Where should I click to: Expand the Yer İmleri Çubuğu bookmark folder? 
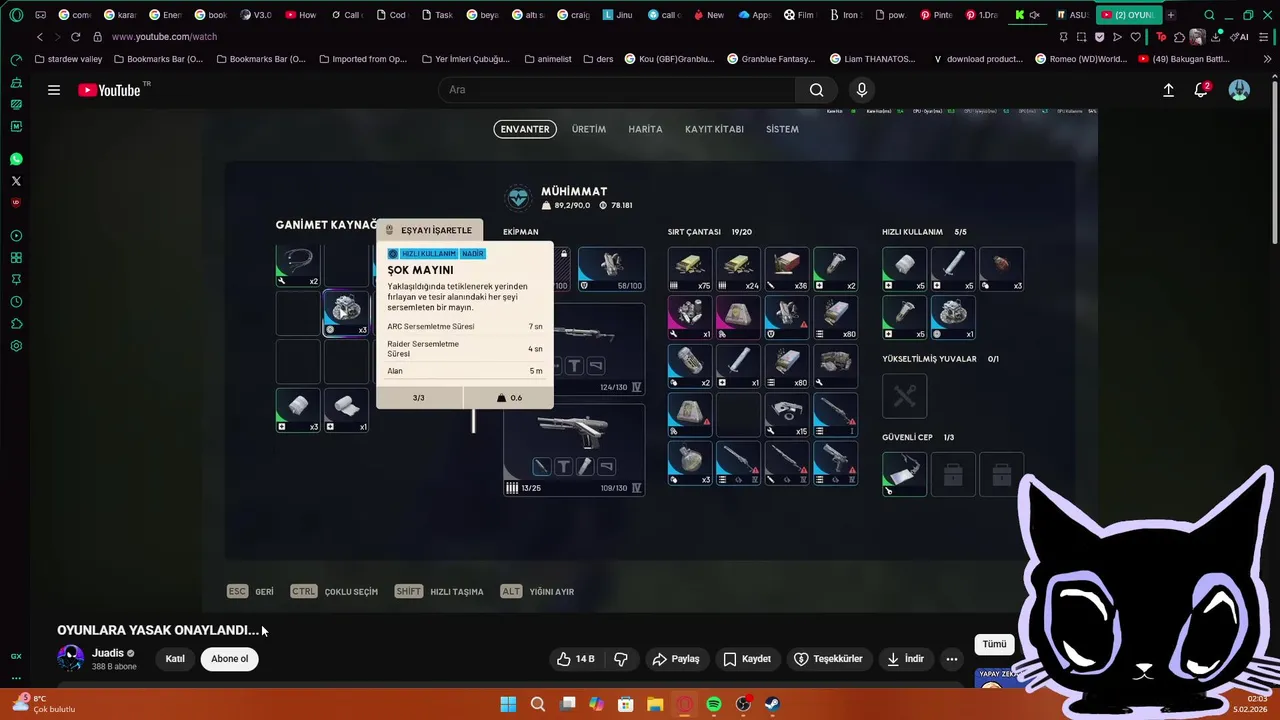point(465,59)
